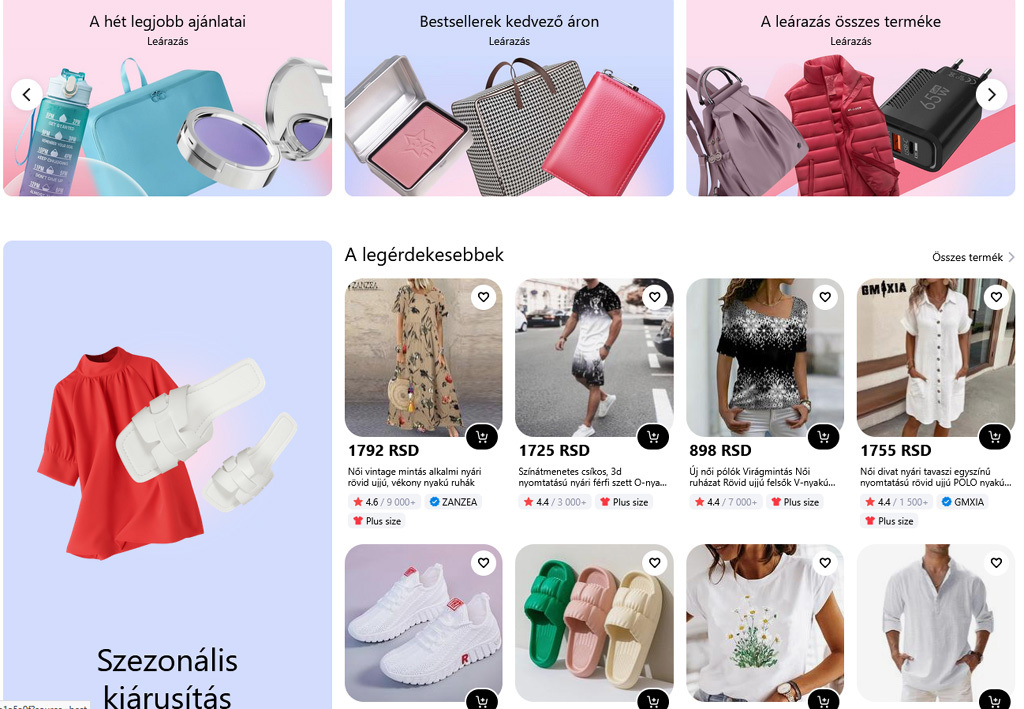This screenshot has width=1024, height=709.
Task: Favorite the white sneakers with heart icon
Action: pyautogui.click(x=483, y=563)
